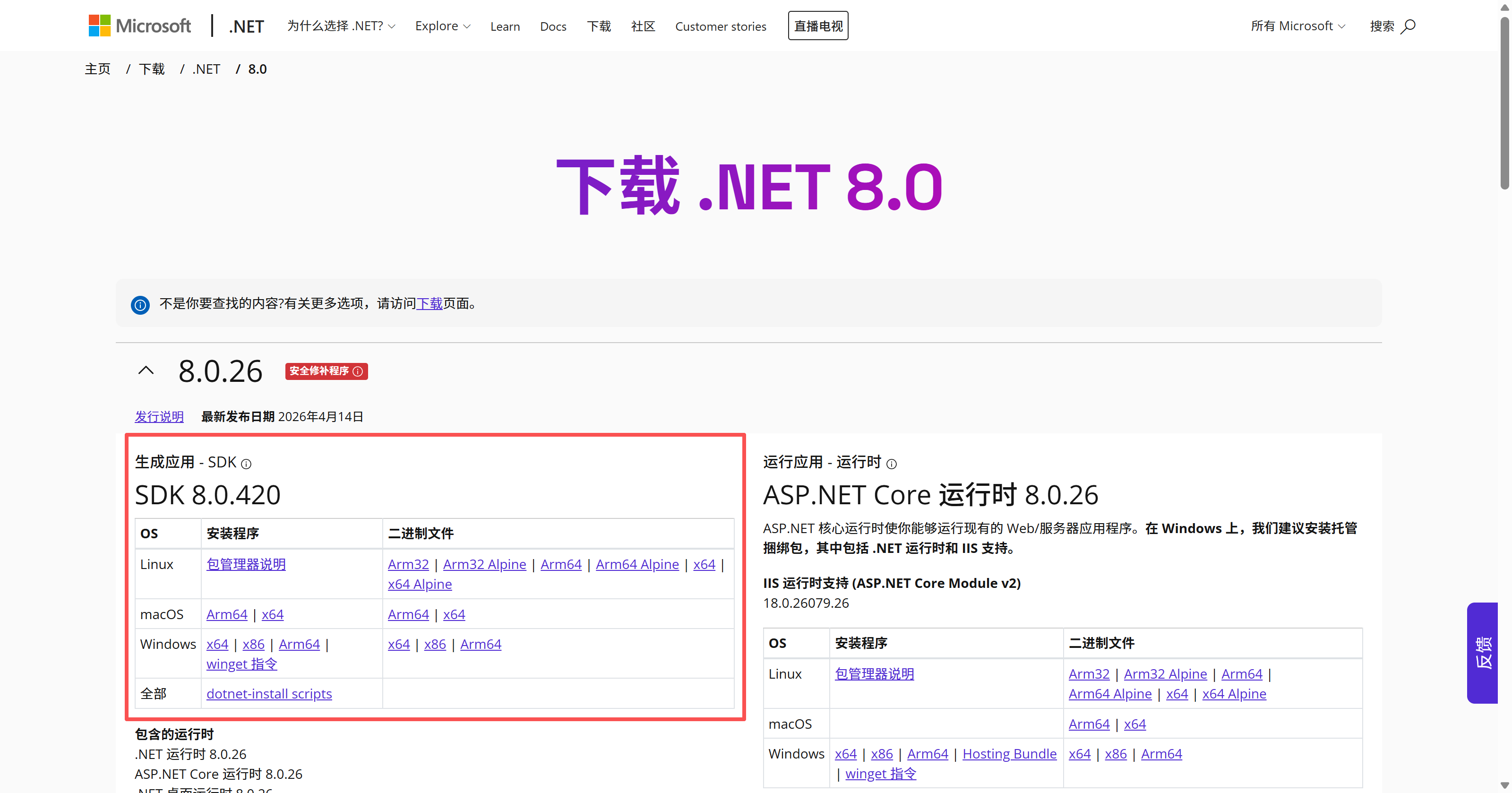The height and width of the screenshot is (793, 1512).
Task: Download SDK Linux Arm64 Alpine binary
Action: click(x=637, y=564)
